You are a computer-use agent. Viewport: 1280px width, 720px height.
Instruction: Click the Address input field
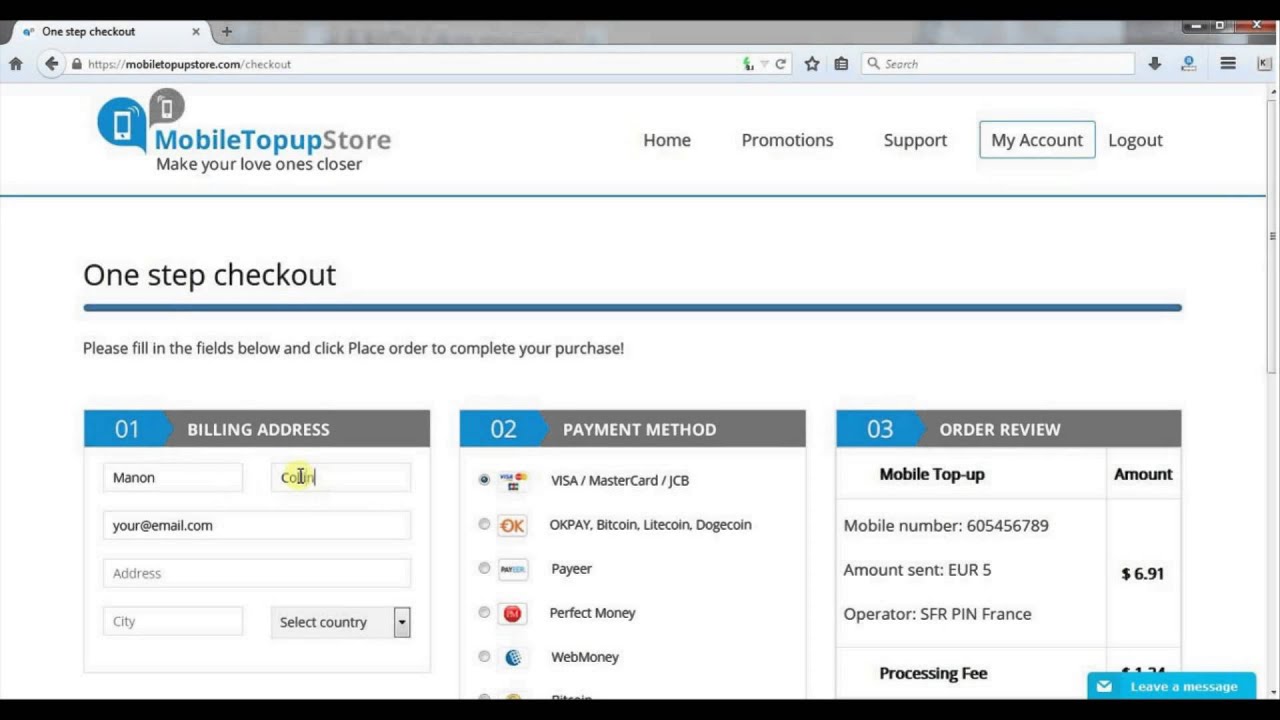pyautogui.click(x=257, y=573)
